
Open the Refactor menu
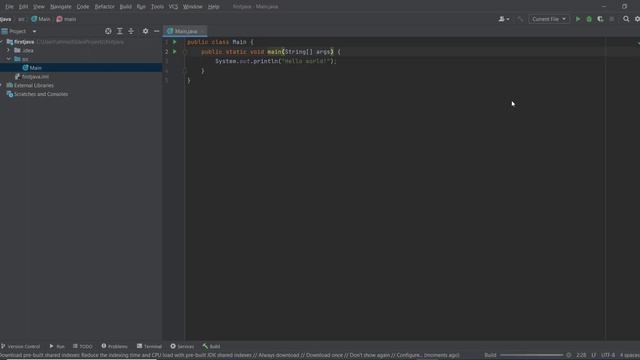104,7
